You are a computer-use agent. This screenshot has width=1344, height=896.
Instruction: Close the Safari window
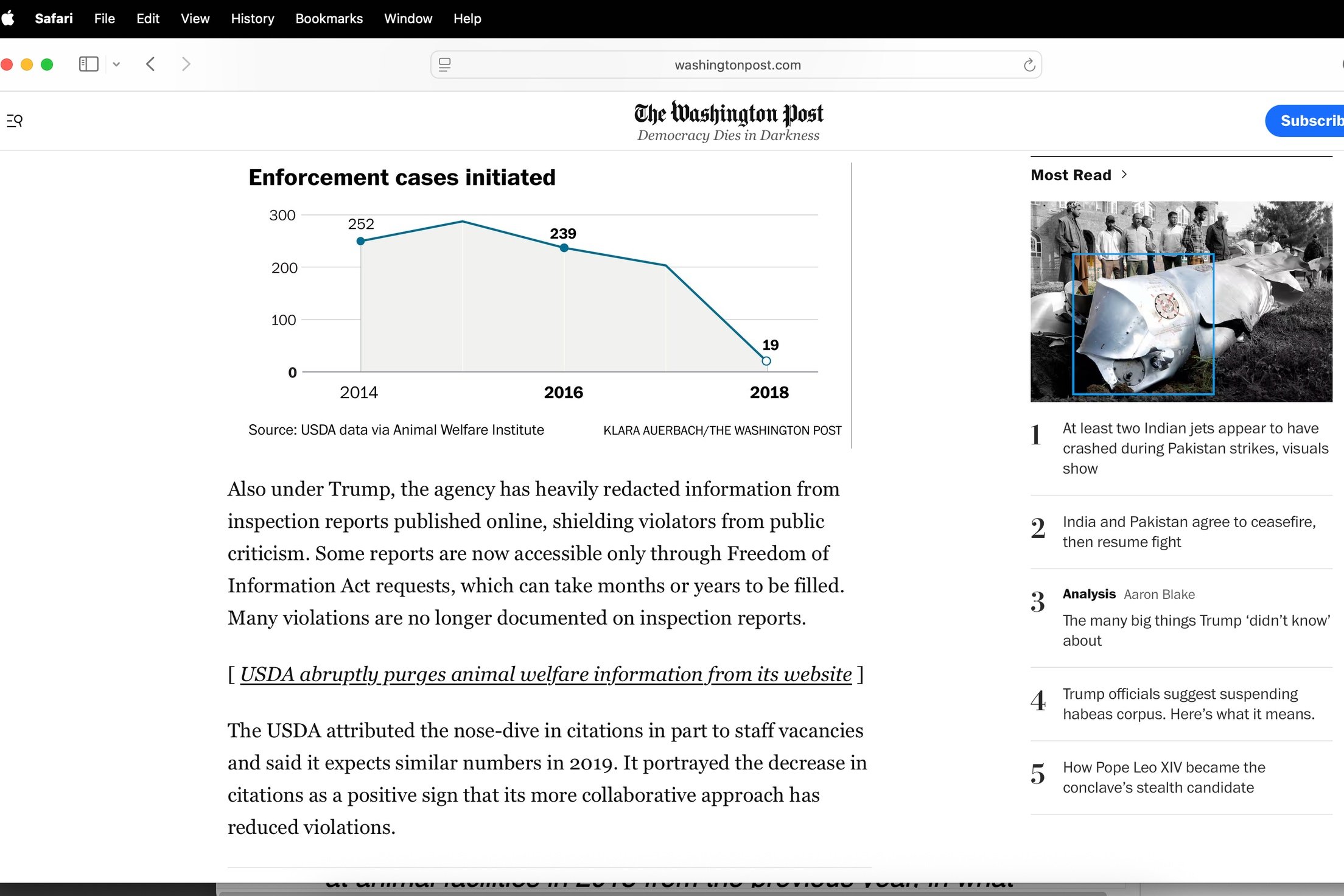[x=7, y=64]
